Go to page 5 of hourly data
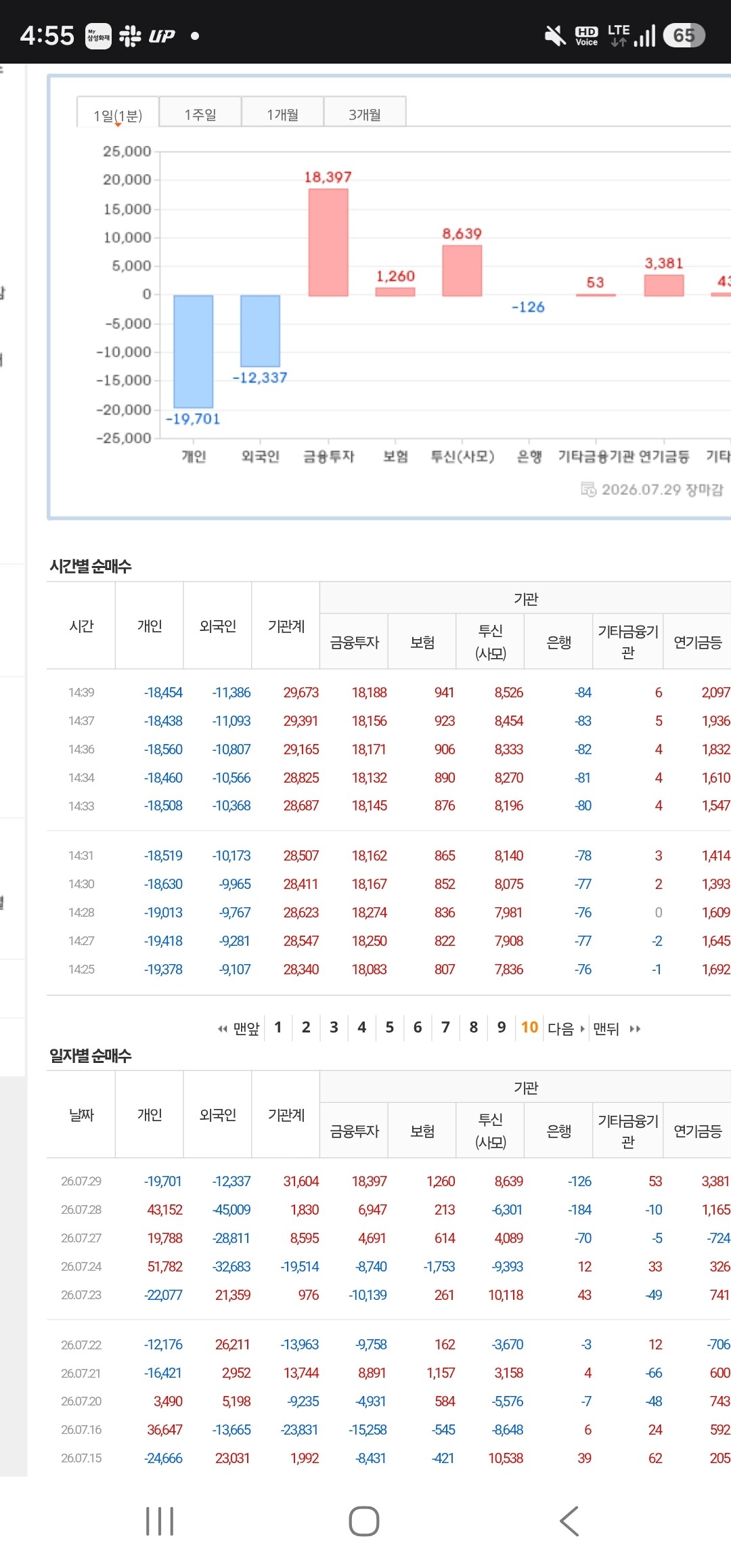Viewport: 731px width, 1568px height. (x=389, y=1027)
